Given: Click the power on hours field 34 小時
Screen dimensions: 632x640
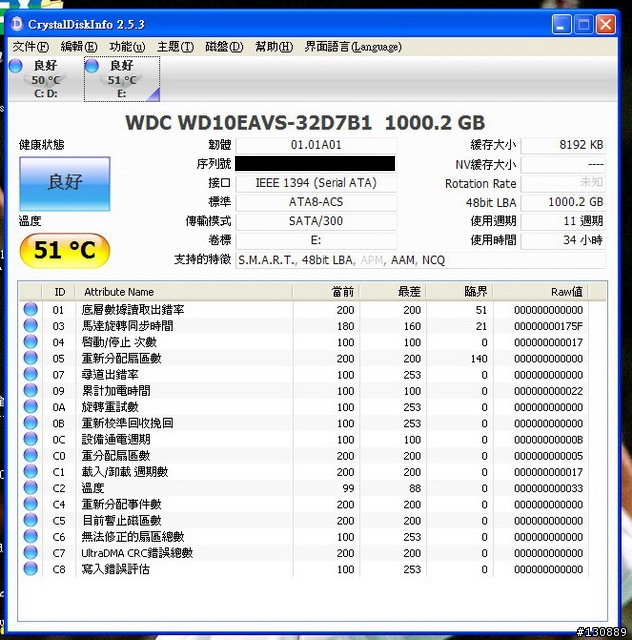Looking at the screenshot, I should 563,240.
